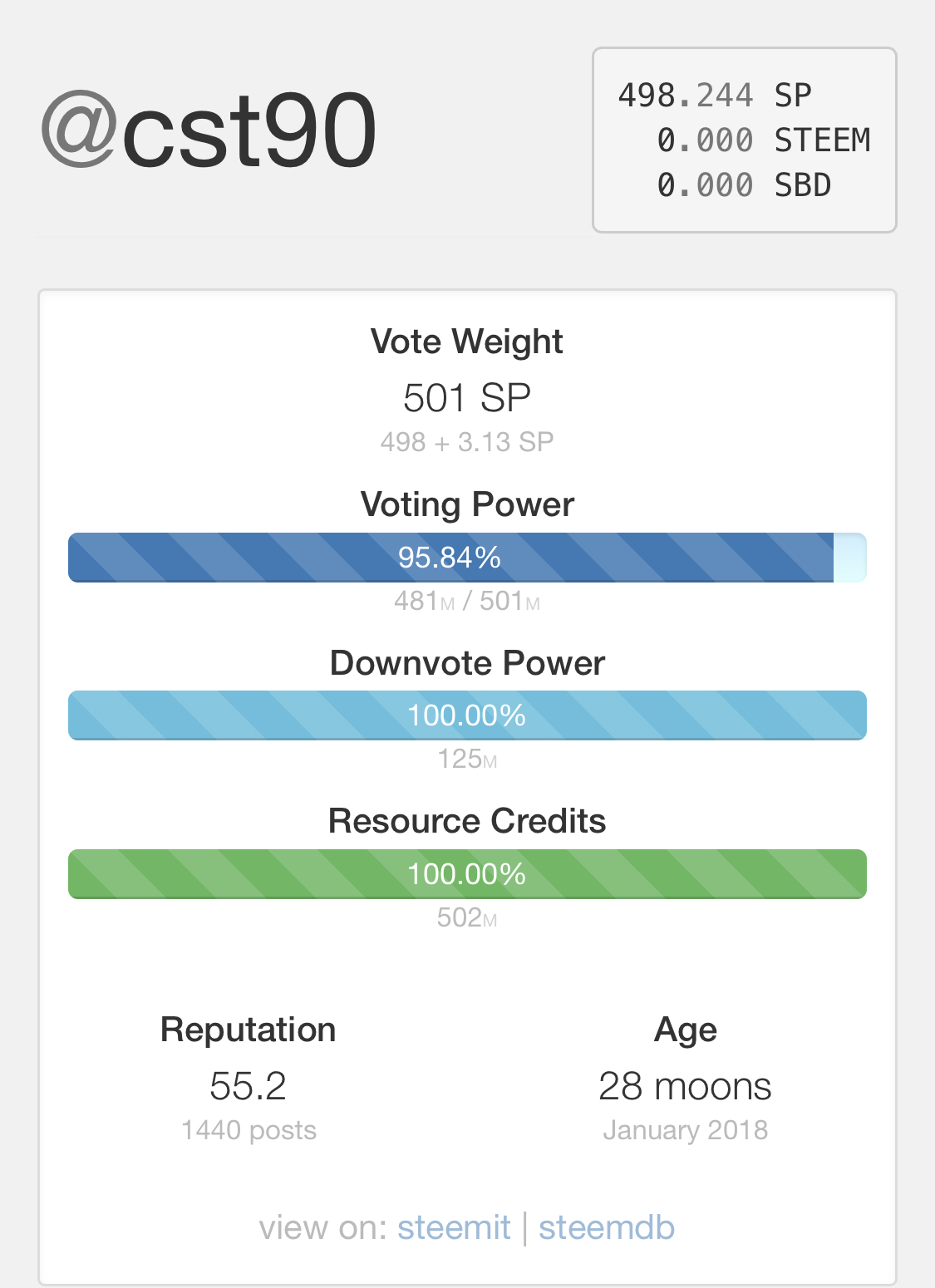
Task: Click the 0.000 SBD balance line
Action: [745, 185]
